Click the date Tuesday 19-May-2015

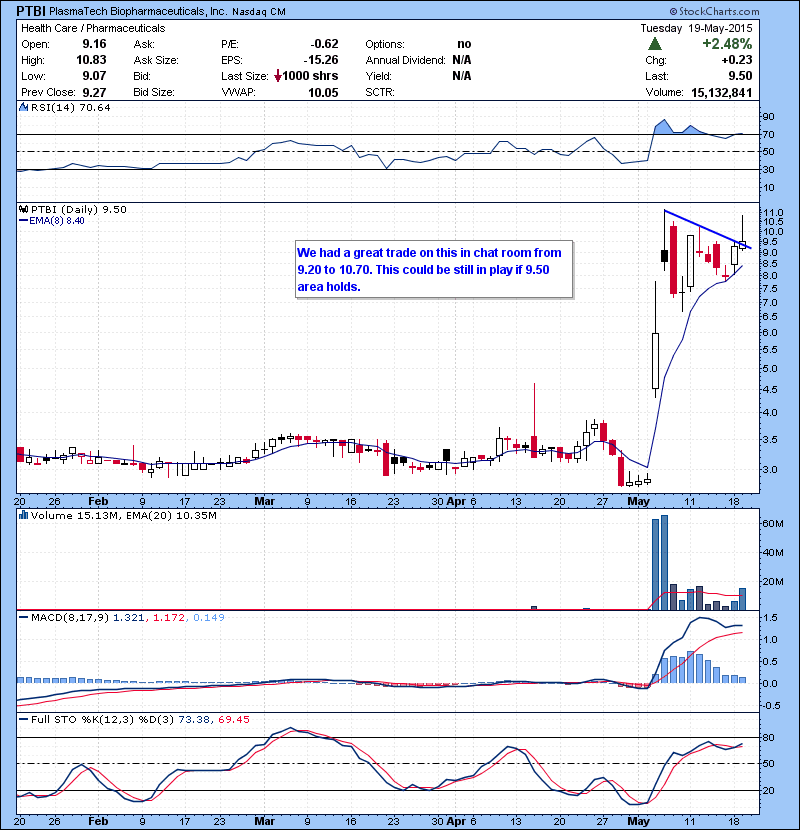pos(696,28)
